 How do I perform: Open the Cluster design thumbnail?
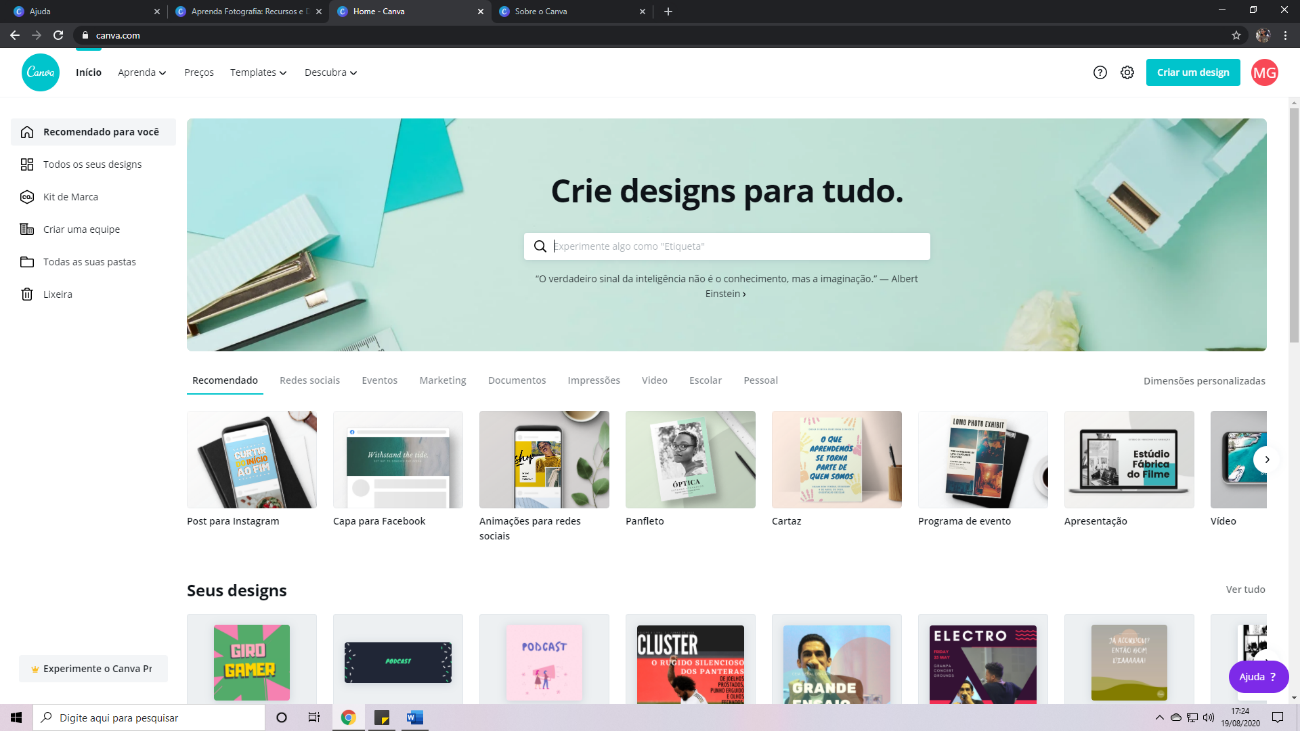click(691, 659)
